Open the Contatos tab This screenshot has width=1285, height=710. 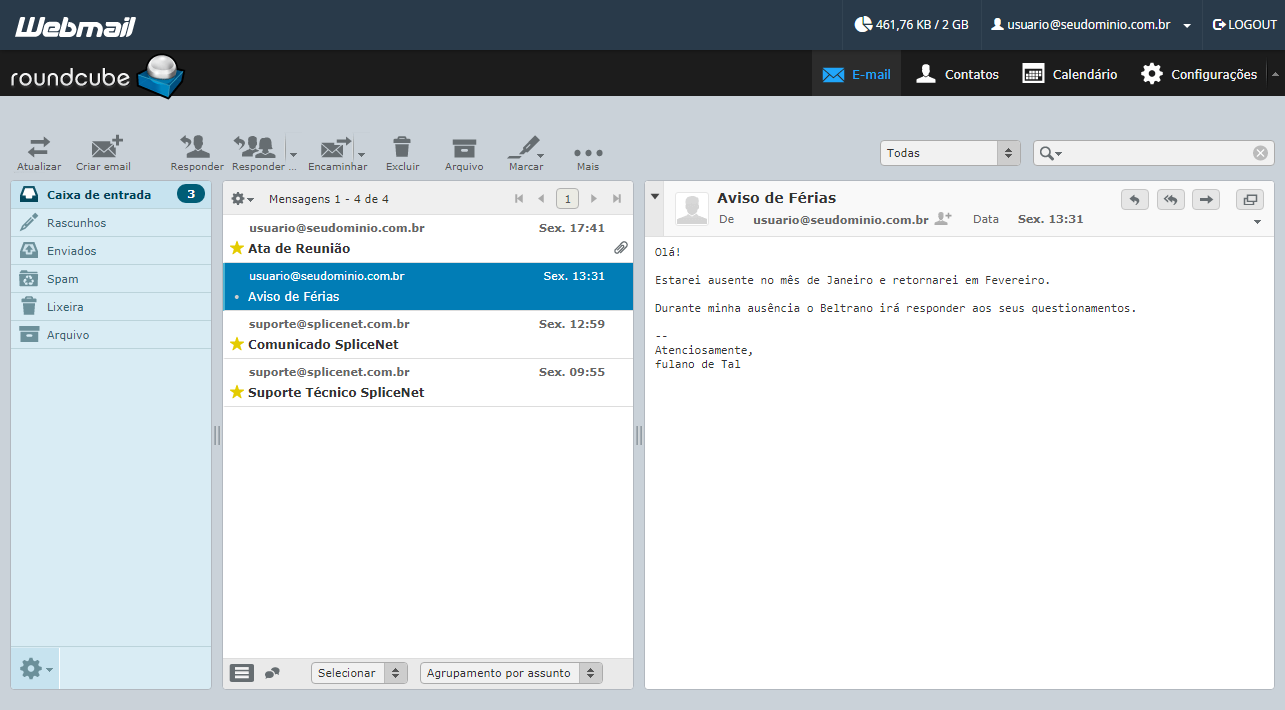coord(957,74)
